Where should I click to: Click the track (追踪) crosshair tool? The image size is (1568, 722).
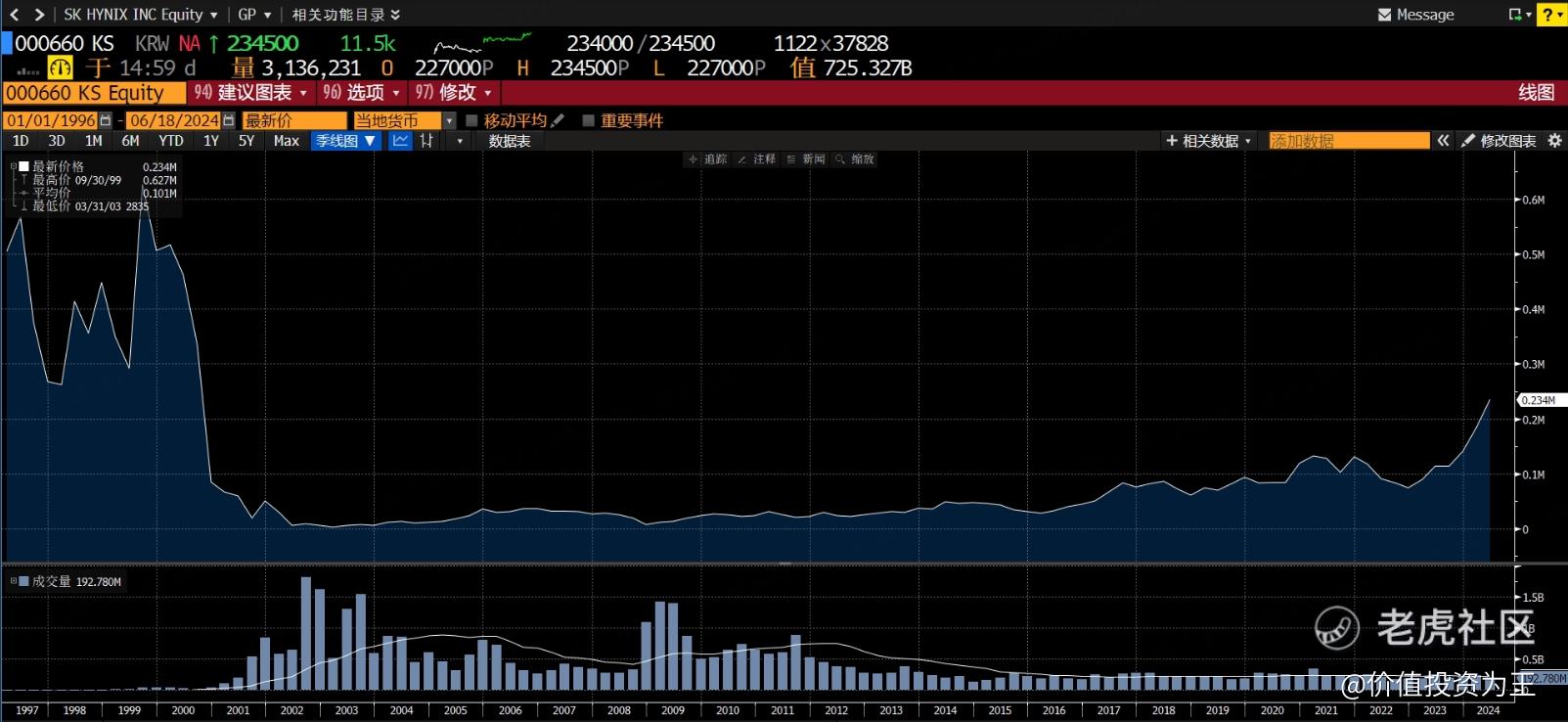click(x=707, y=158)
